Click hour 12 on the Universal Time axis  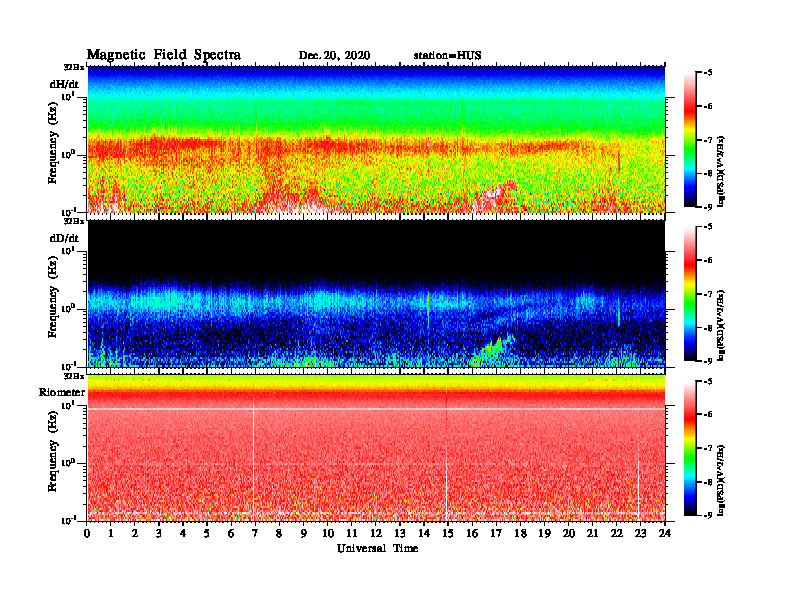click(x=376, y=533)
